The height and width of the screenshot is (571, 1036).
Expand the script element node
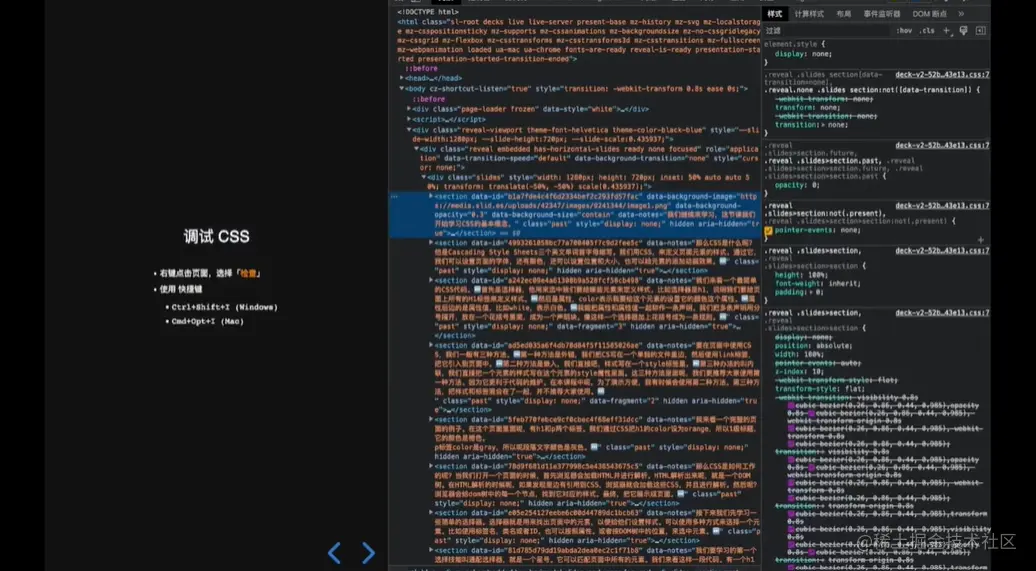[409, 120]
